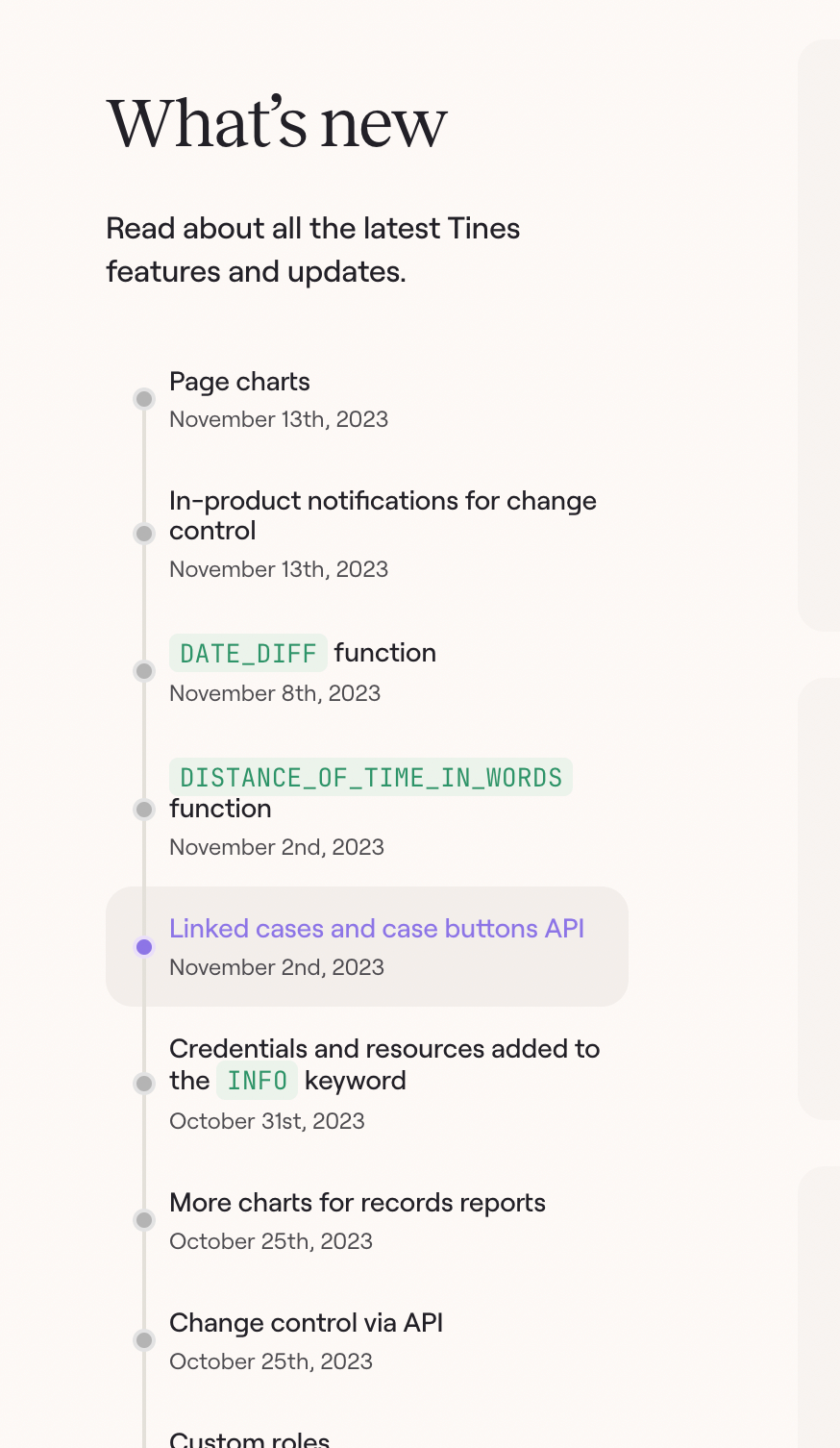840x1448 pixels.
Task: Click the timeline dot for DISTANCE_OF_TIME_IN_WORDS entry
Action: click(144, 810)
